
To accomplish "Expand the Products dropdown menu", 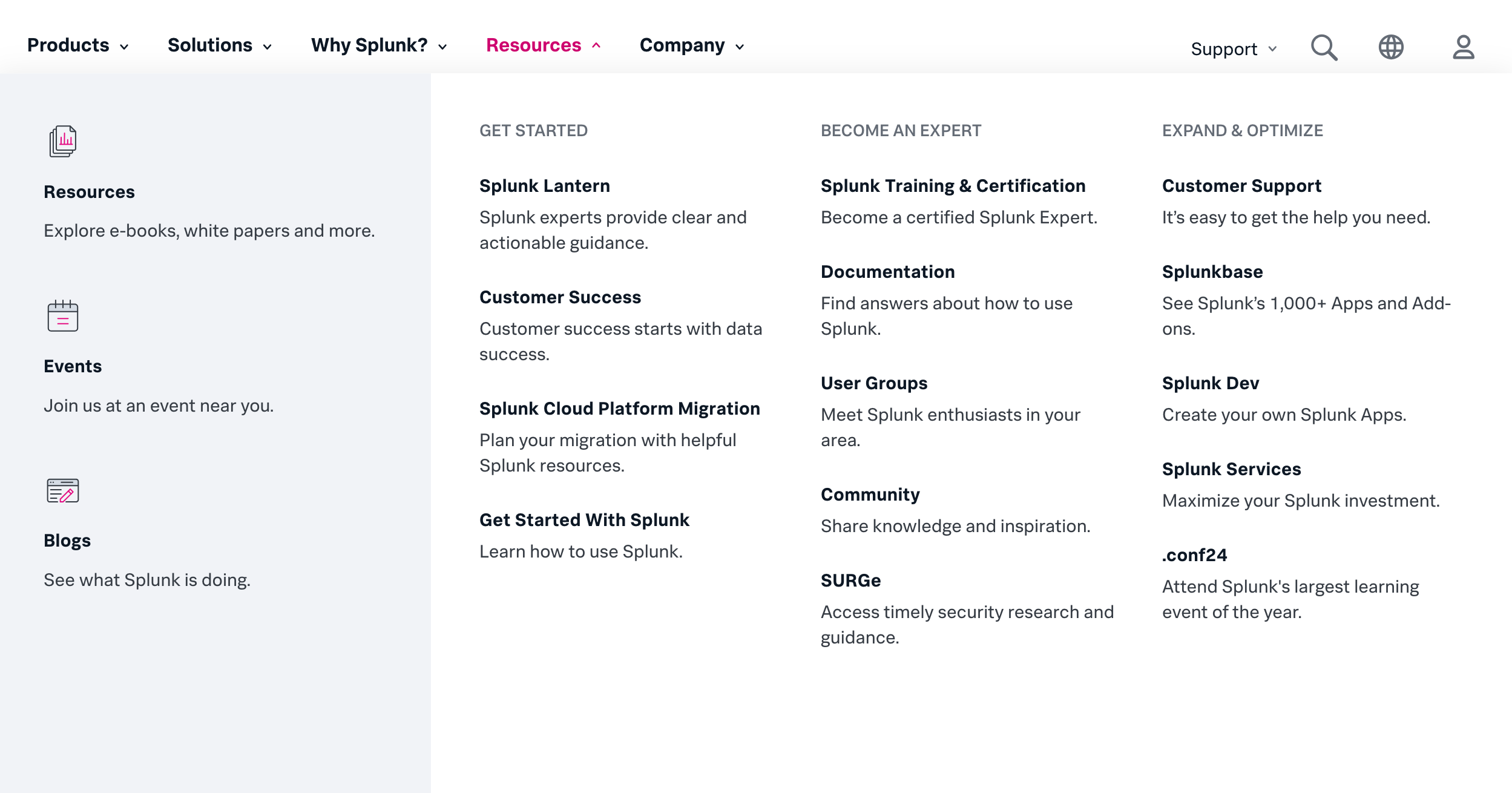I will coord(78,45).
